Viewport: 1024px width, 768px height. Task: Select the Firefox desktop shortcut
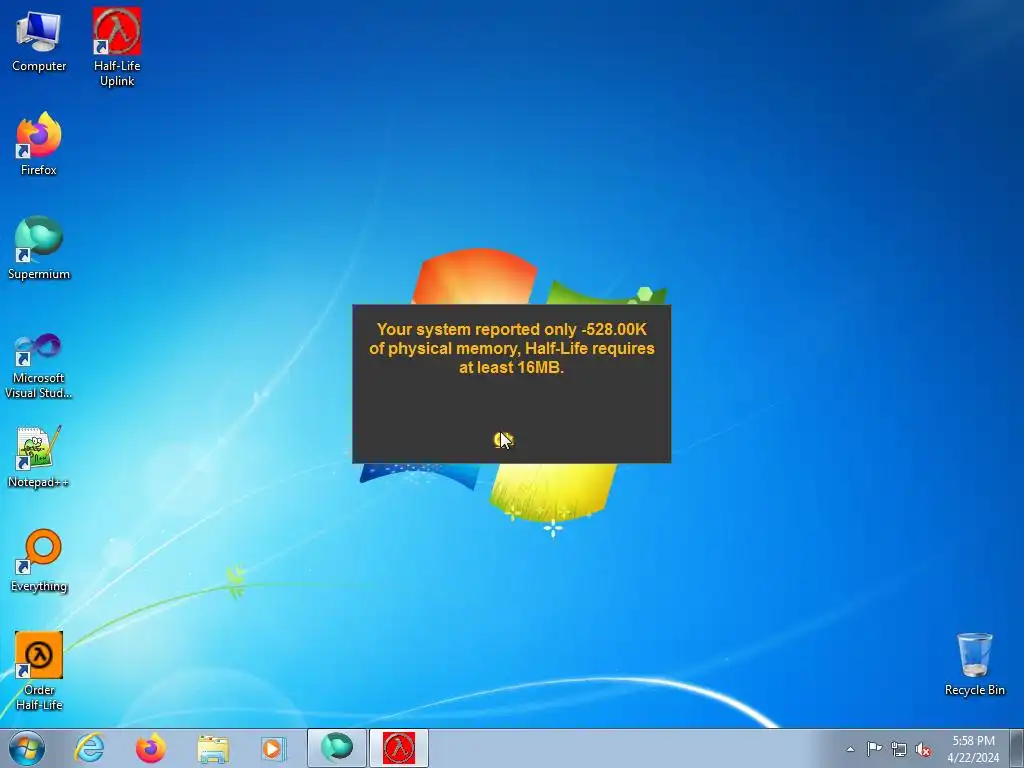click(x=39, y=144)
